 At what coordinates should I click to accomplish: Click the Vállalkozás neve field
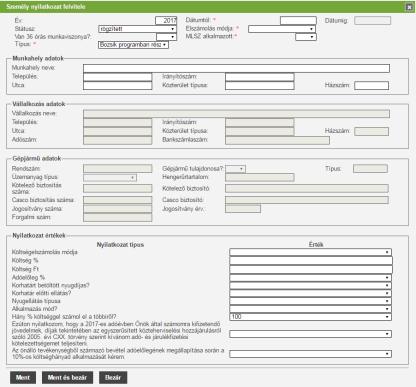point(236,114)
